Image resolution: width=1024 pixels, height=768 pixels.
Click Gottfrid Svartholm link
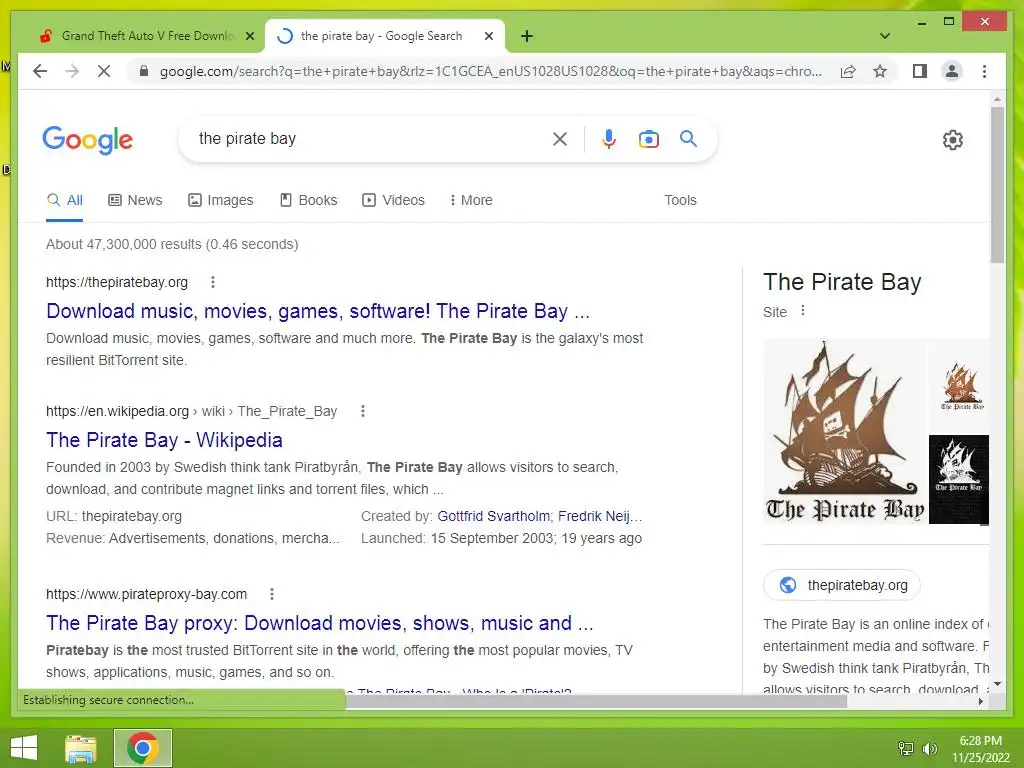[x=494, y=516]
